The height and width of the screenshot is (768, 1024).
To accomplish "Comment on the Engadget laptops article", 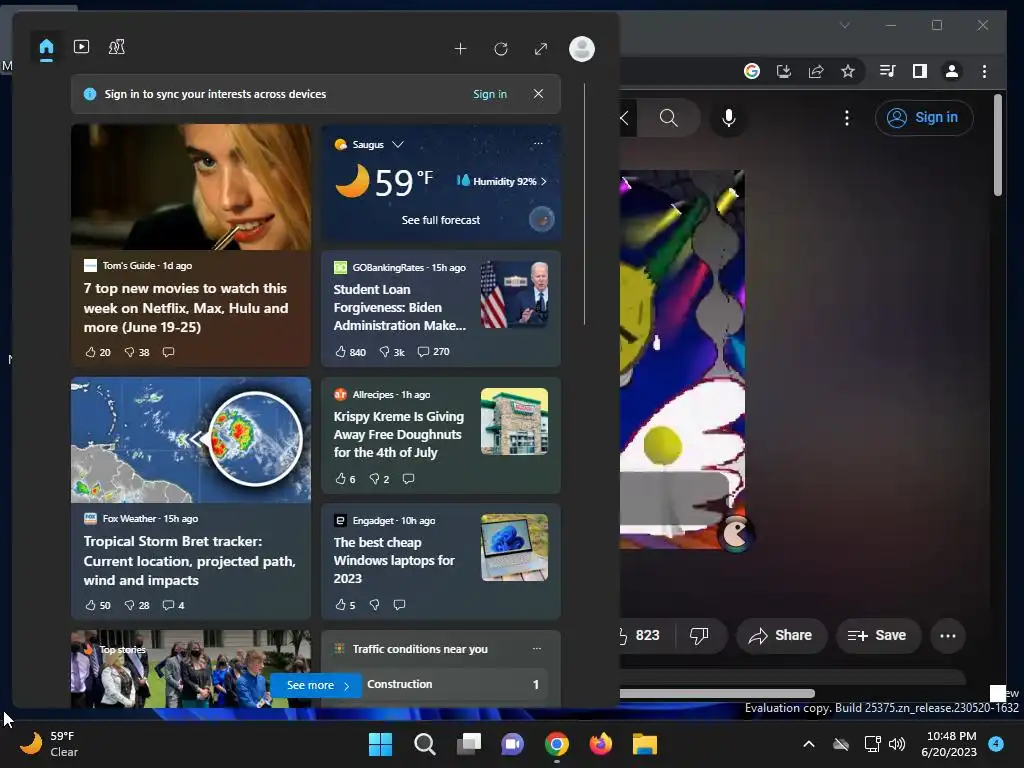I will tap(400, 605).
